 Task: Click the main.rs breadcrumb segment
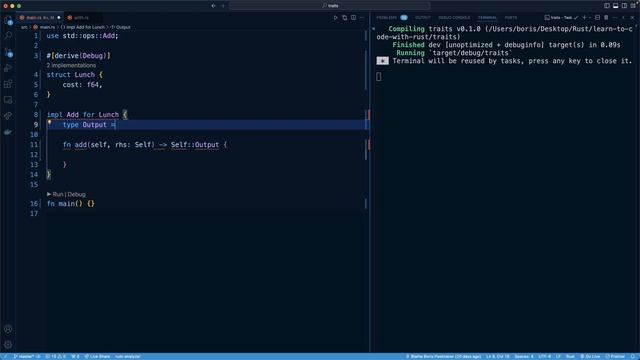coord(44,27)
